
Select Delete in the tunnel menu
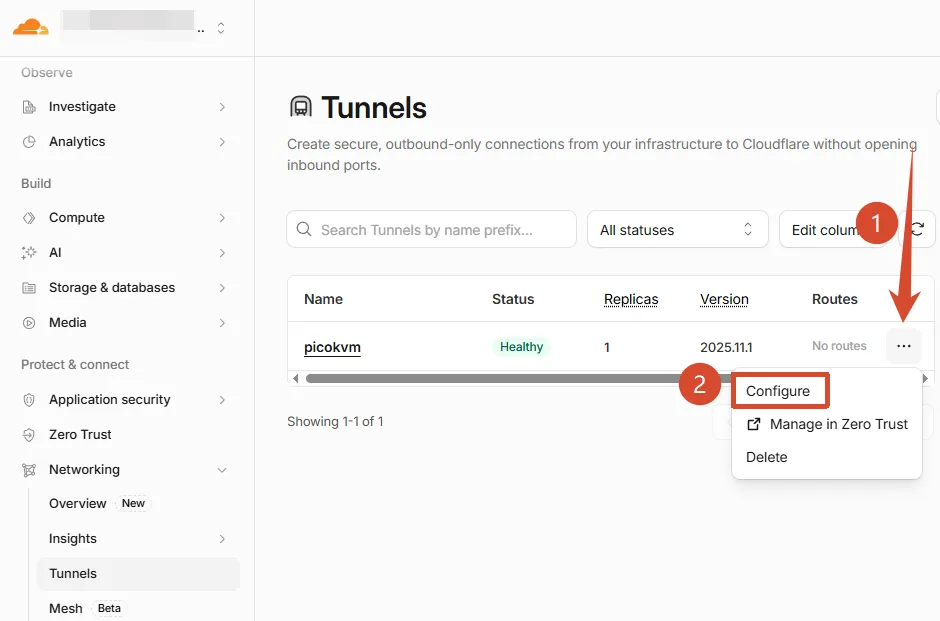(x=767, y=457)
